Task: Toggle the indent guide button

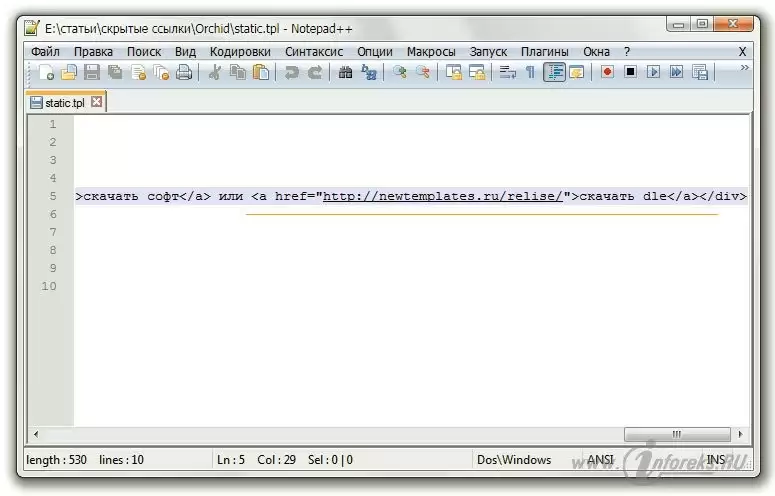Action: (554, 72)
